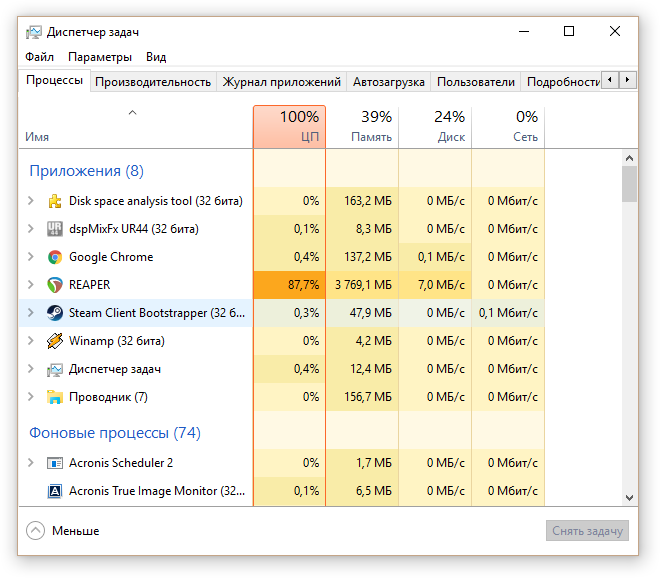Click the vertical scrollbar of the process list
Screen dimensions: 660x578
629,330
